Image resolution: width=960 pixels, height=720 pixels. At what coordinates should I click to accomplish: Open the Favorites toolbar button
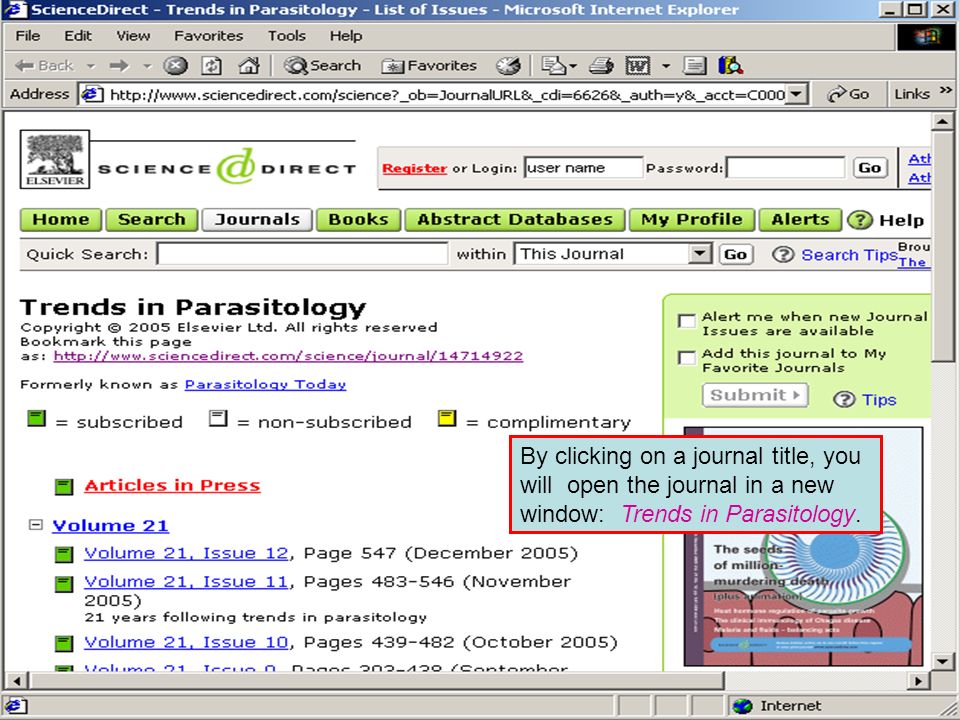pos(429,66)
